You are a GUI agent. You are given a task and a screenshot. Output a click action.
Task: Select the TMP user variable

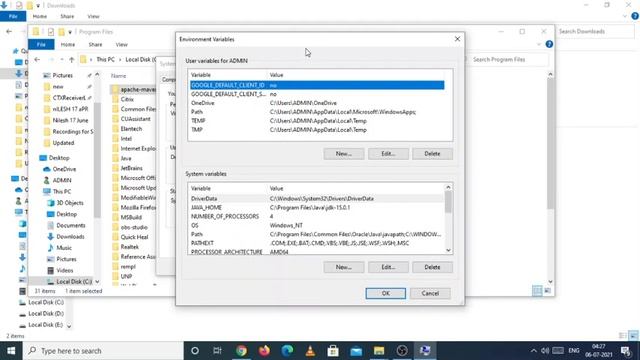(317, 130)
